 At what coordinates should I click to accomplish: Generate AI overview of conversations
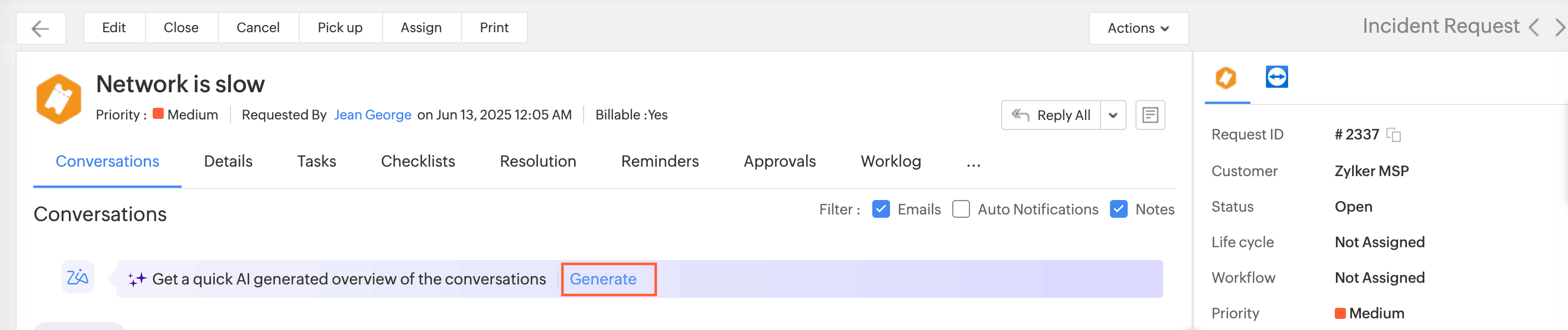click(603, 279)
